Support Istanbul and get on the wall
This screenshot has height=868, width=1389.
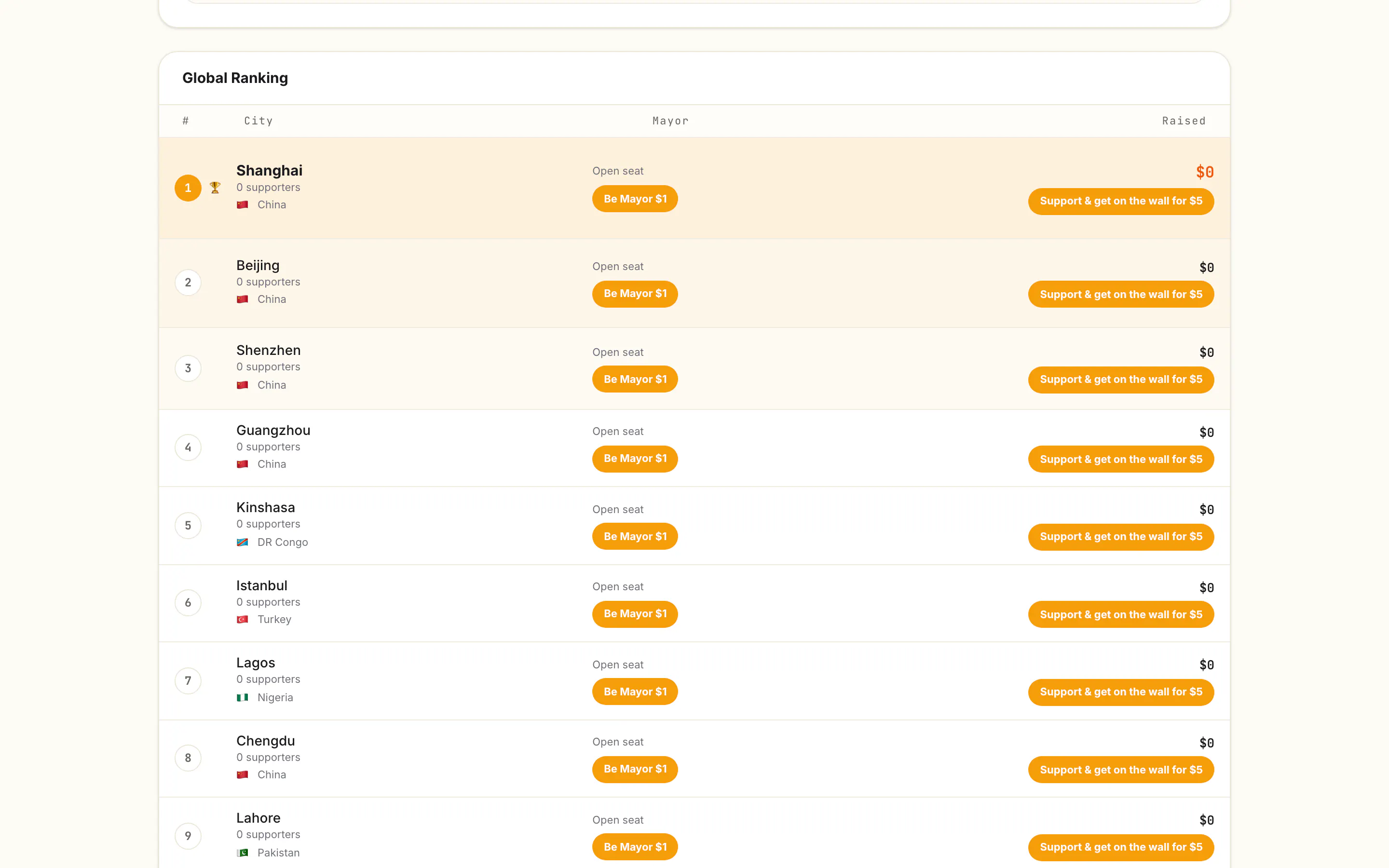coord(1120,614)
